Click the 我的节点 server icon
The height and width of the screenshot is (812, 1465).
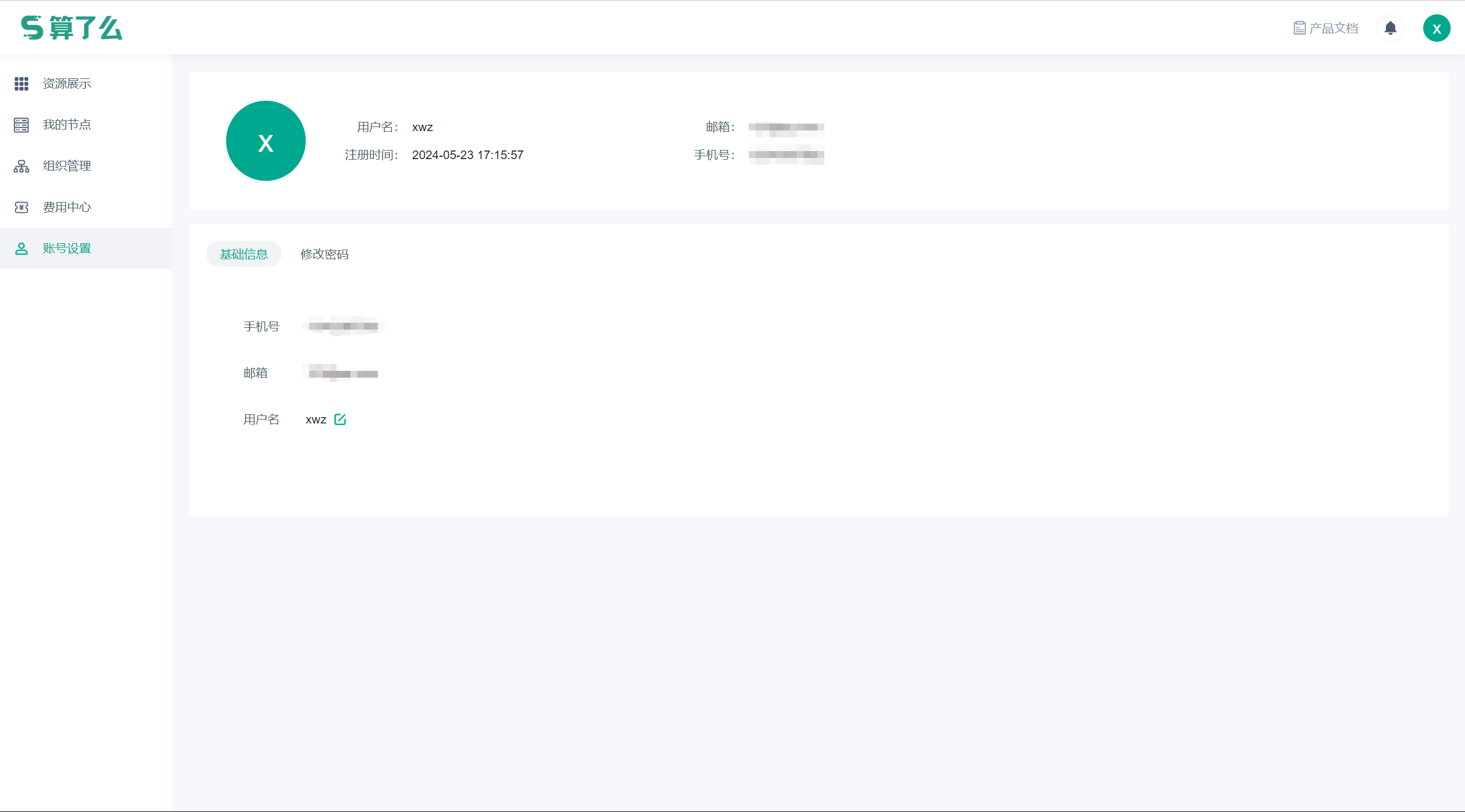coord(21,125)
